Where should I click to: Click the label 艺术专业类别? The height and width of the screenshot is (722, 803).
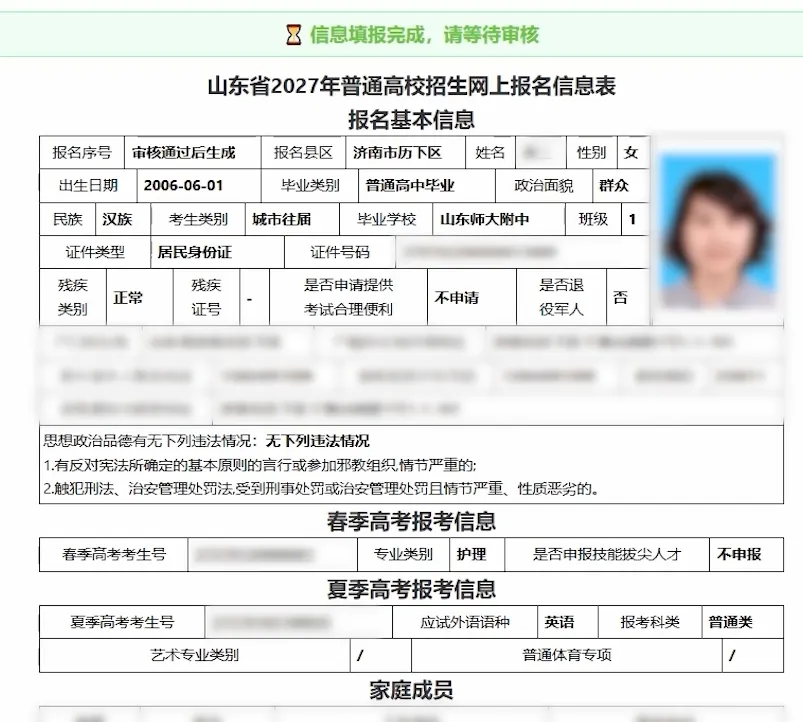tap(194, 655)
